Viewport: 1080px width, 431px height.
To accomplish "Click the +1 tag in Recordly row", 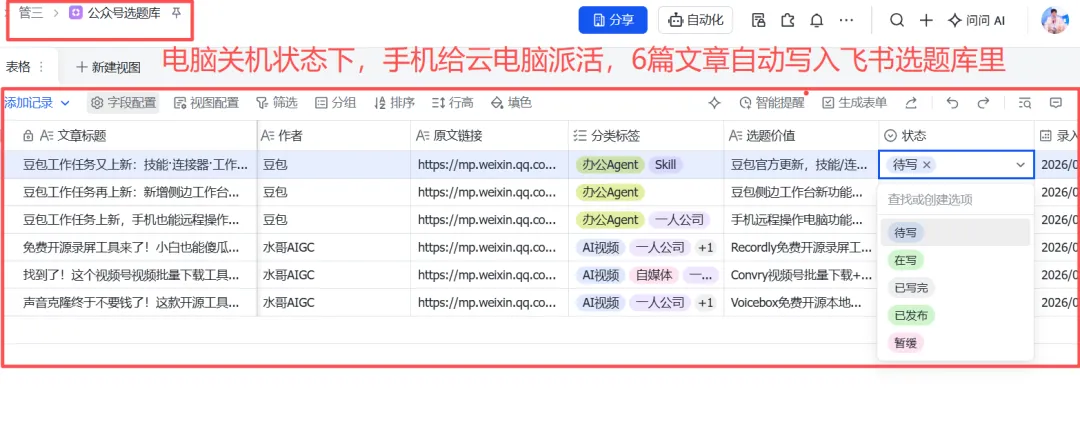I will click(x=705, y=247).
